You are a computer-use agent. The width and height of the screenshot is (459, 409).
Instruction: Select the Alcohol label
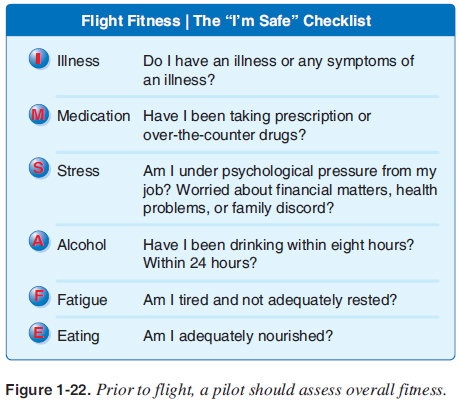click(82, 245)
